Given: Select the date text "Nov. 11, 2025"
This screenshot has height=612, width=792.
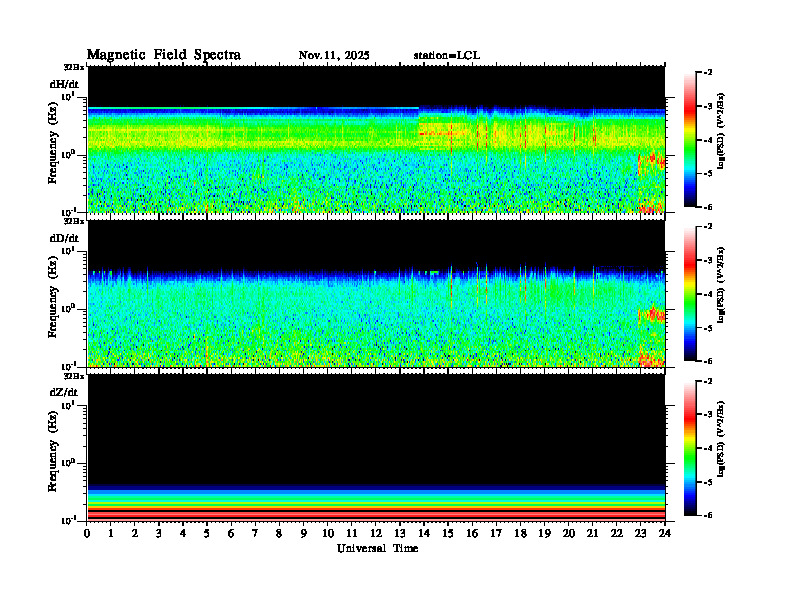Looking at the screenshot, I should 334,56.
